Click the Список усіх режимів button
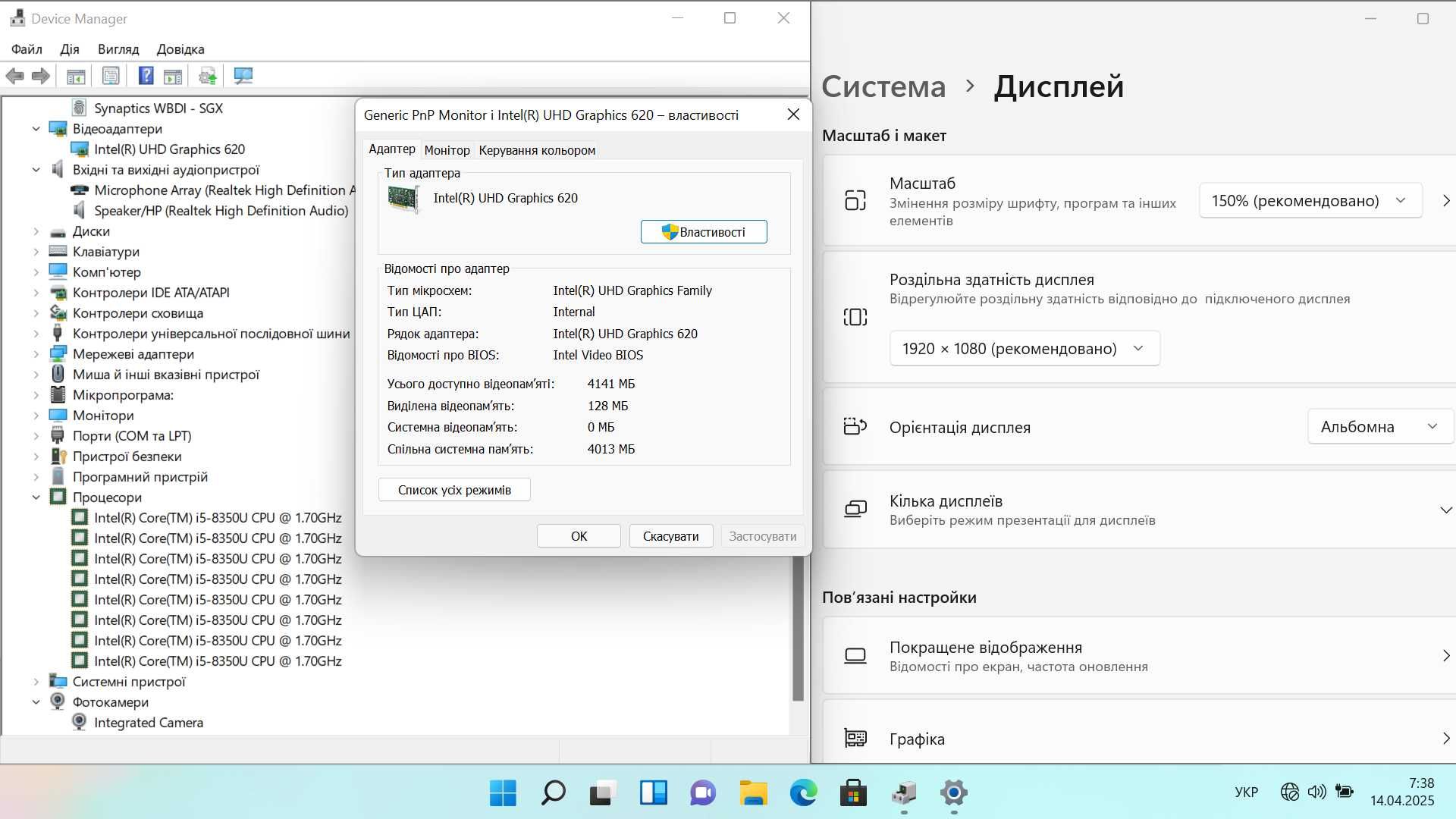Viewport: 1456px width, 819px height. coord(454,490)
